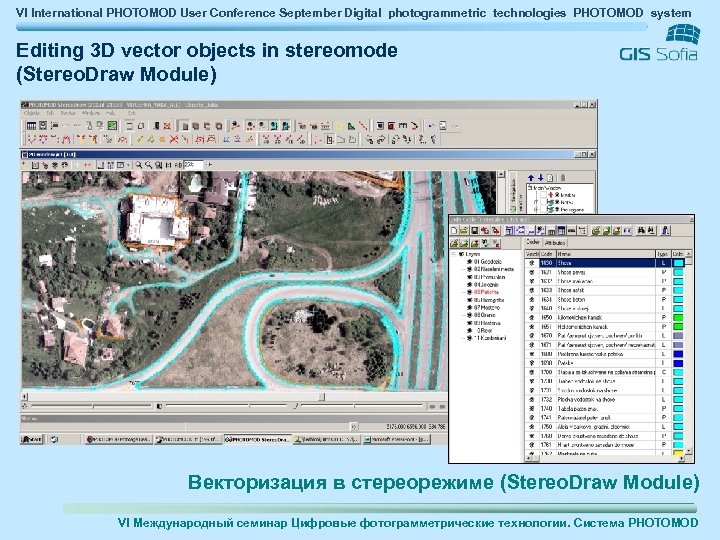Click the zoom value input field in the stereo toolbar
This screenshot has width=720, height=540.
click(x=193, y=164)
